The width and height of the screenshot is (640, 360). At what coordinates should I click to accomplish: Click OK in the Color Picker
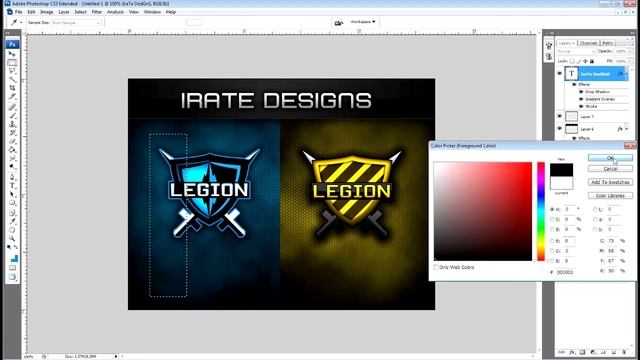click(610, 158)
